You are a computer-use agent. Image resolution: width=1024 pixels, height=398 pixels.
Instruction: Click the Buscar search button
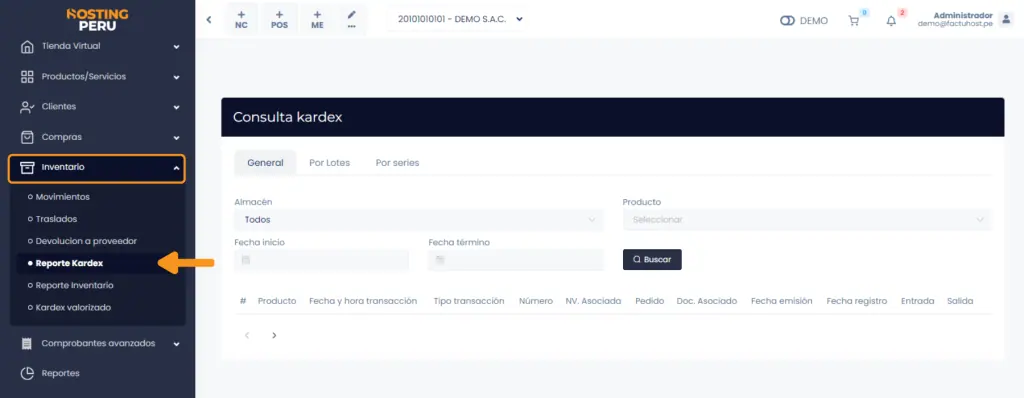click(652, 259)
